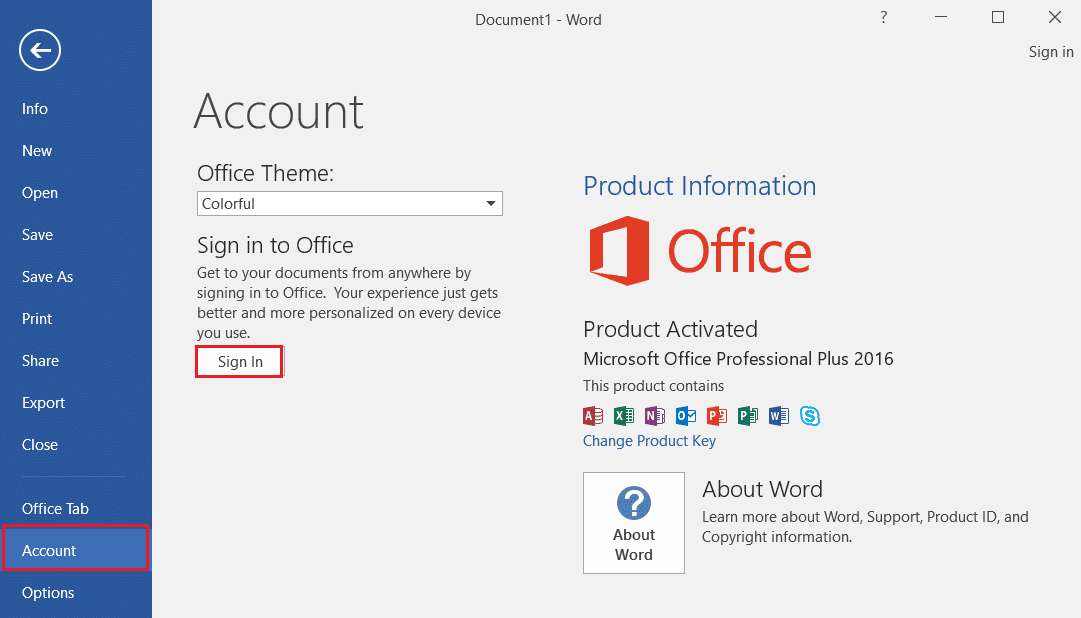Image resolution: width=1081 pixels, height=618 pixels.
Task: Open the About Word button
Action: [x=634, y=523]
